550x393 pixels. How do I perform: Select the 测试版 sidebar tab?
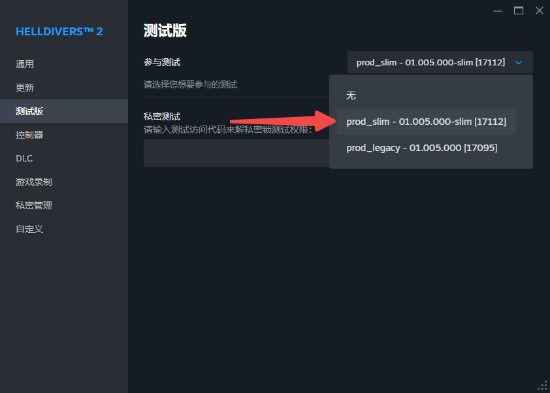tap(64, 111)
